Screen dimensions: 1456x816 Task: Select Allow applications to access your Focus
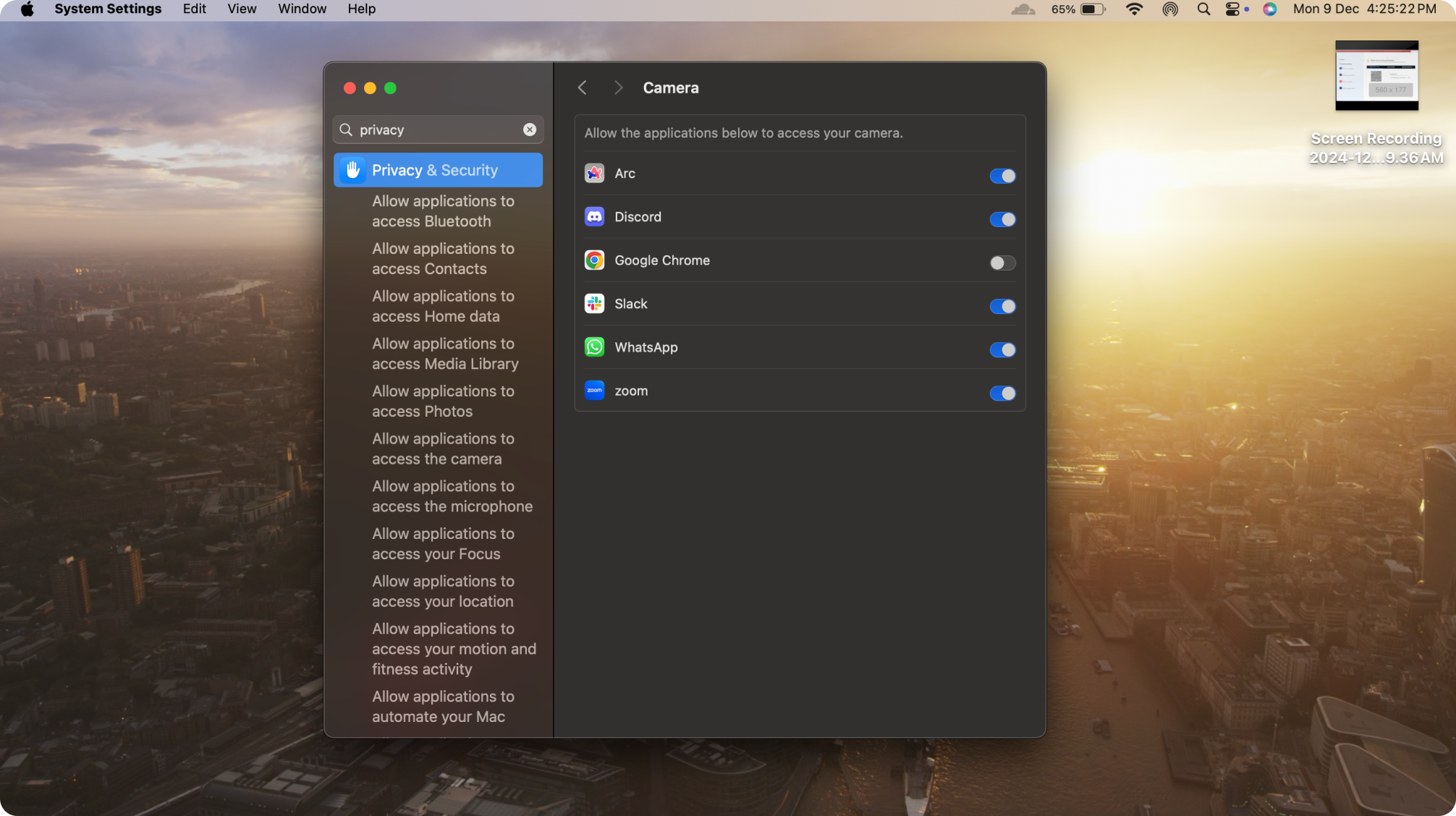(x=443, y=543)
